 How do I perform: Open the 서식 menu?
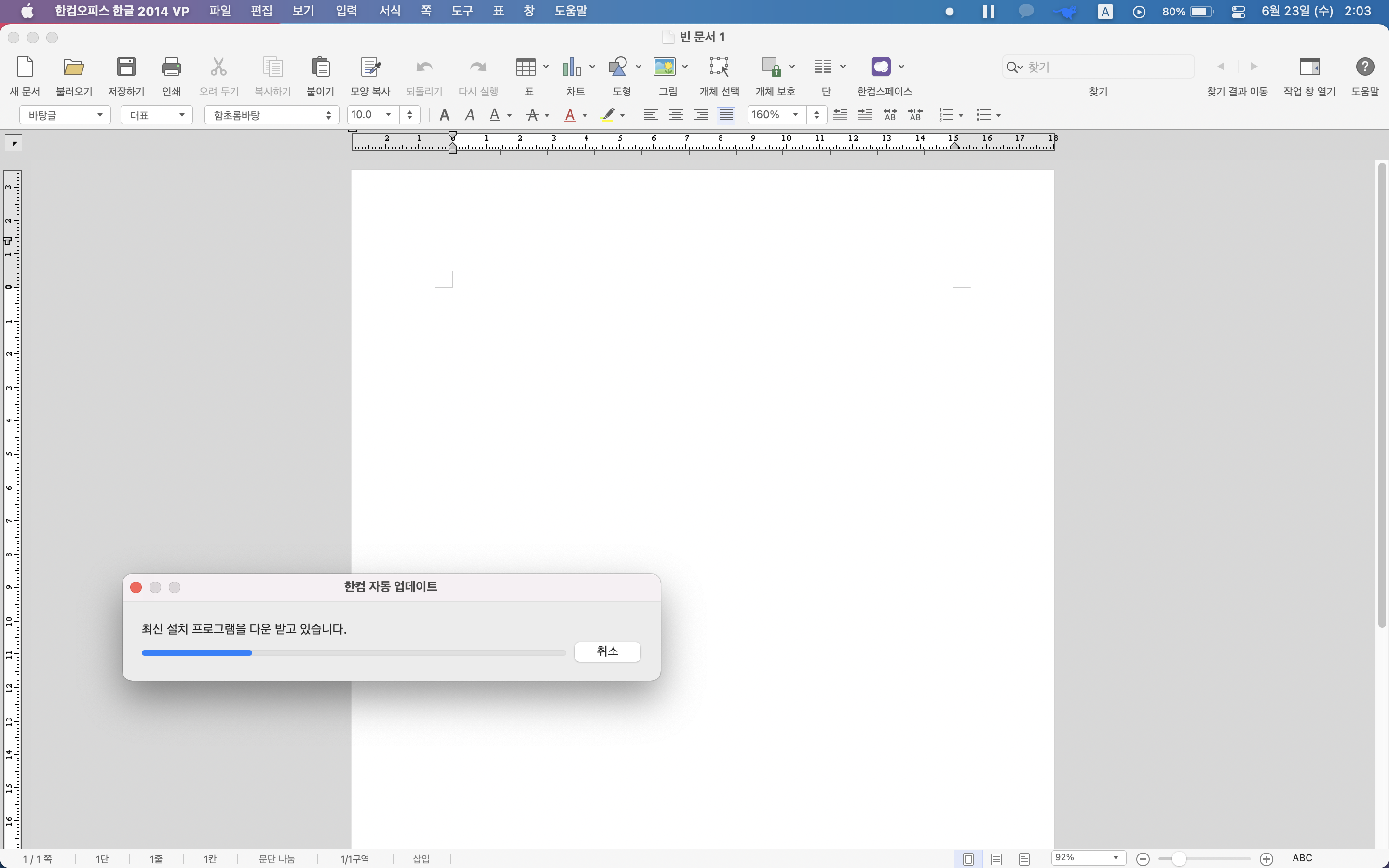[390, 11]
